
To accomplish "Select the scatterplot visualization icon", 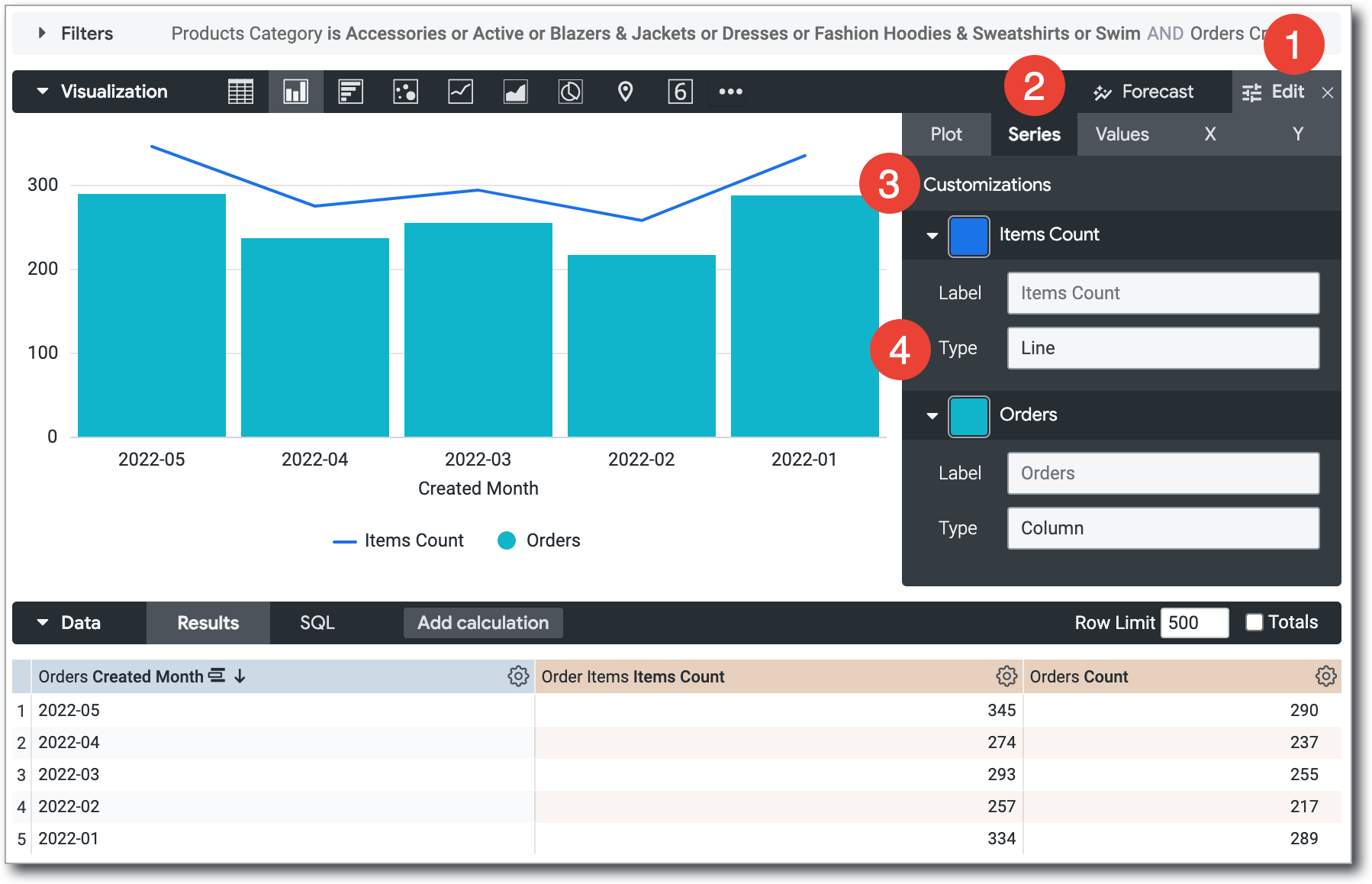I will (405, 92).
